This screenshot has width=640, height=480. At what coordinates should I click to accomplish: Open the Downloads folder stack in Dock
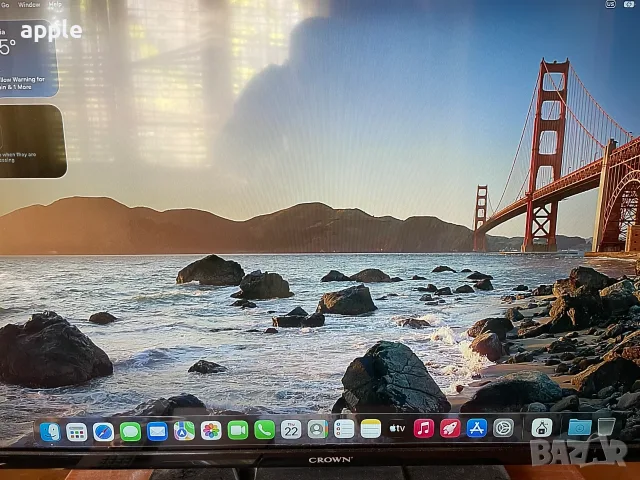580,427
